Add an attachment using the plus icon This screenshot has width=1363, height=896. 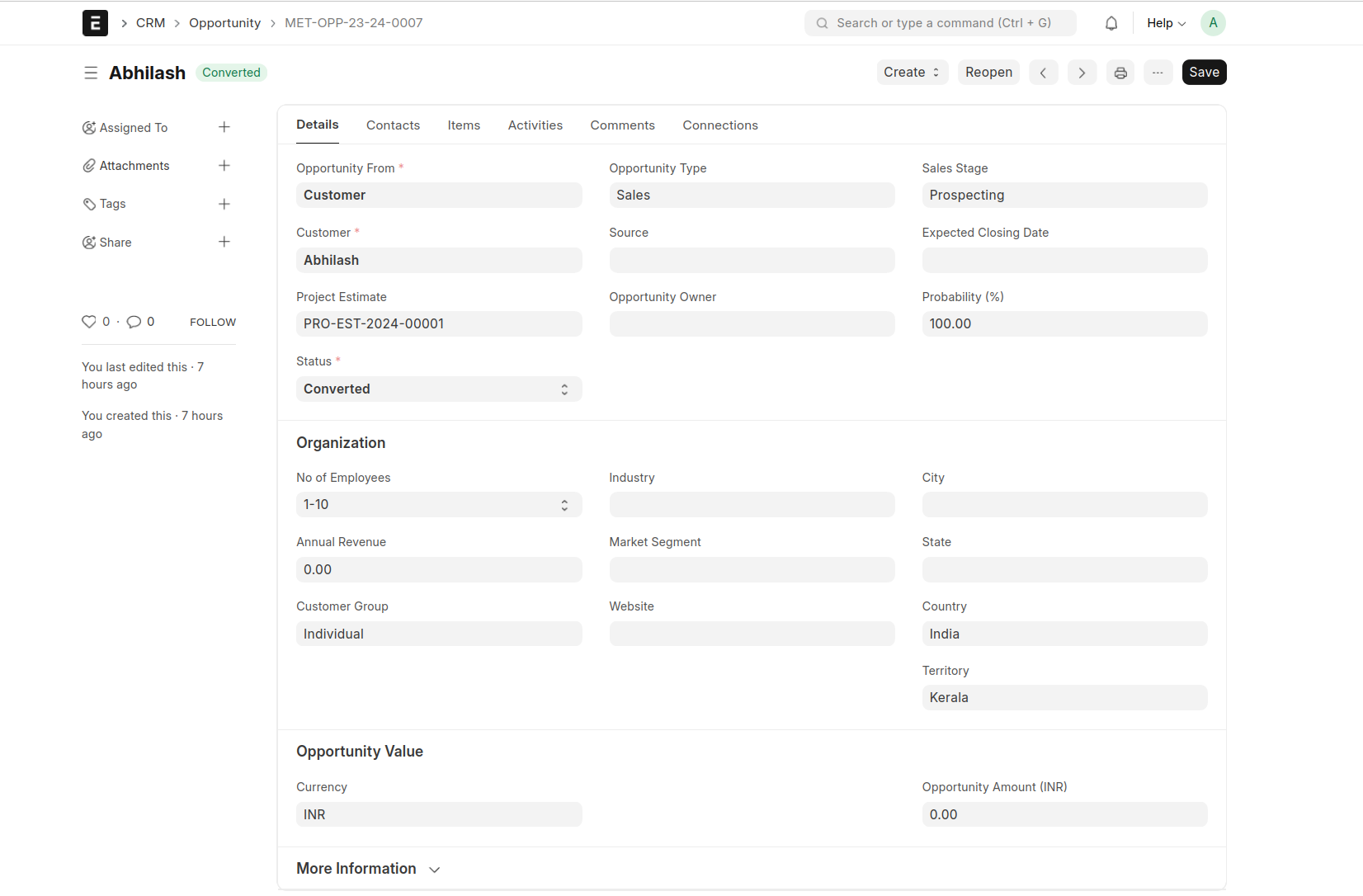(x=224, y=166)
